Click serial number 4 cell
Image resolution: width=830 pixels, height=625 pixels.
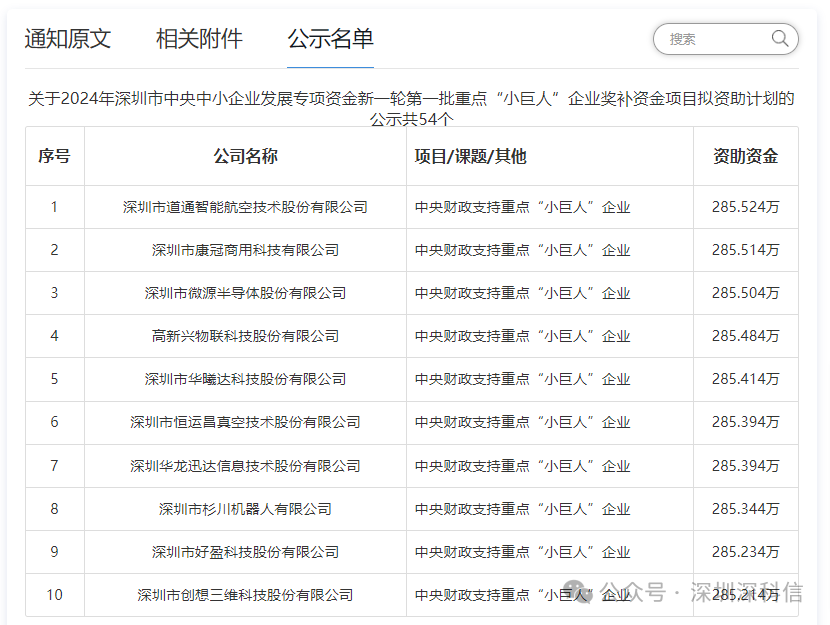click(55, 336)
